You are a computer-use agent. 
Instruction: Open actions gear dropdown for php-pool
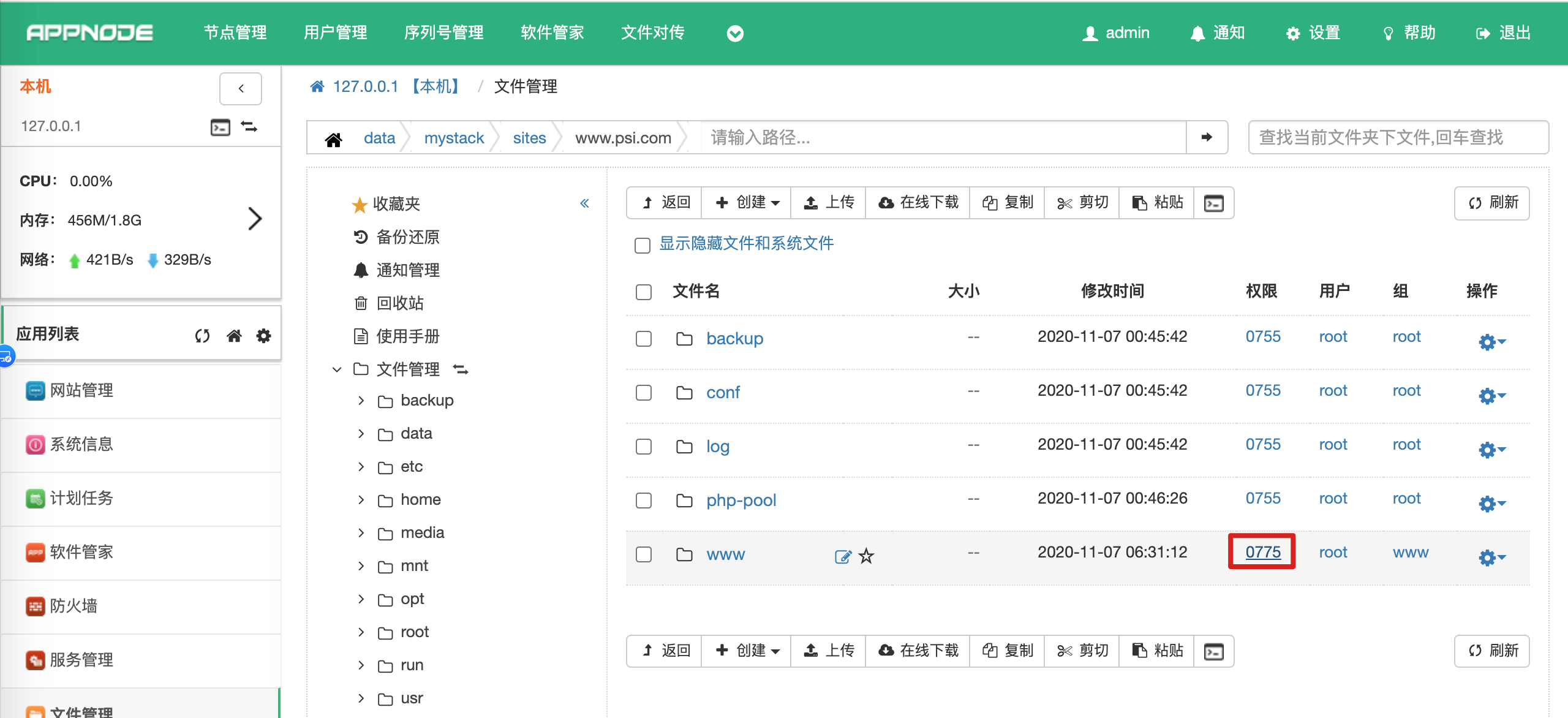(x=1491, y=504)
